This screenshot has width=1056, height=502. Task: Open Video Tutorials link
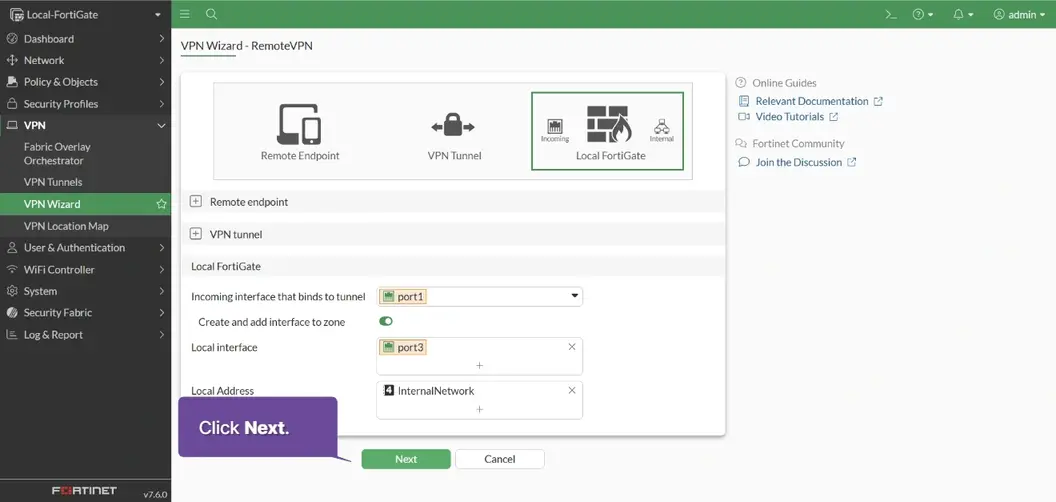[788, 117]
